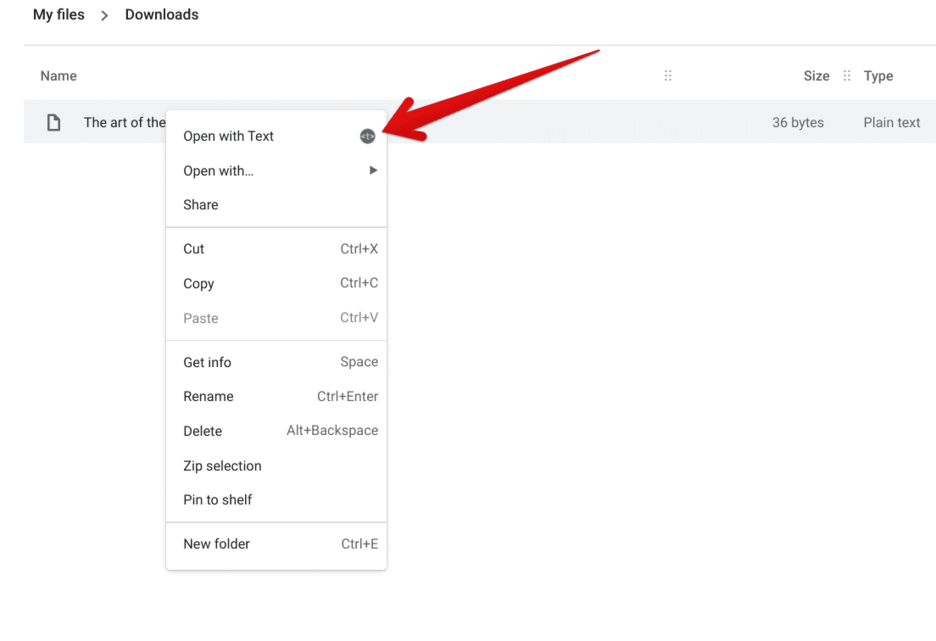Click the Text app icon beside Open with Text

click(x=367, y=136)
